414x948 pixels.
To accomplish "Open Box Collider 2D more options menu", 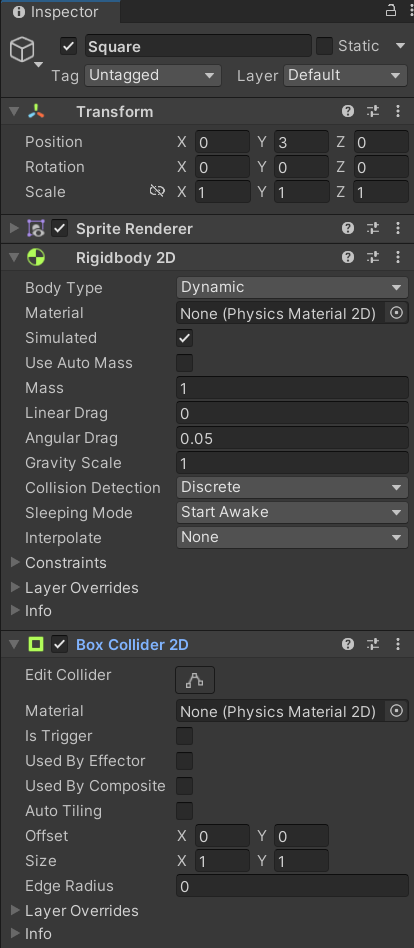I will coord(398,644).
